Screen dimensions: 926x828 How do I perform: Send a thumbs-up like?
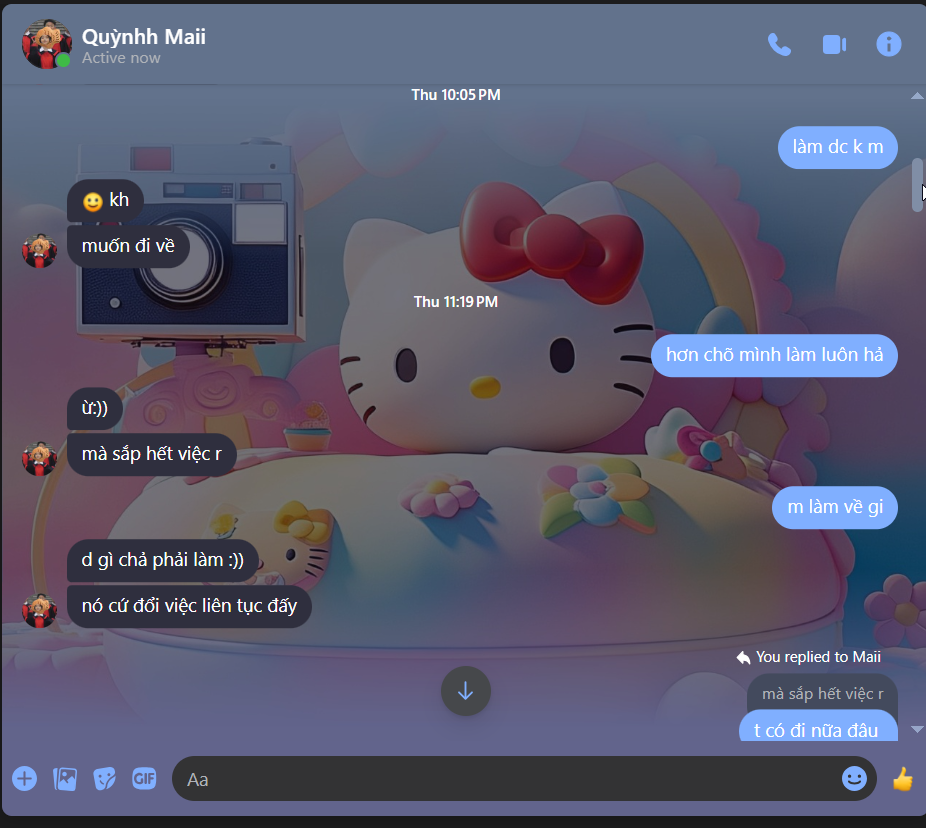(x=902, y=778)
